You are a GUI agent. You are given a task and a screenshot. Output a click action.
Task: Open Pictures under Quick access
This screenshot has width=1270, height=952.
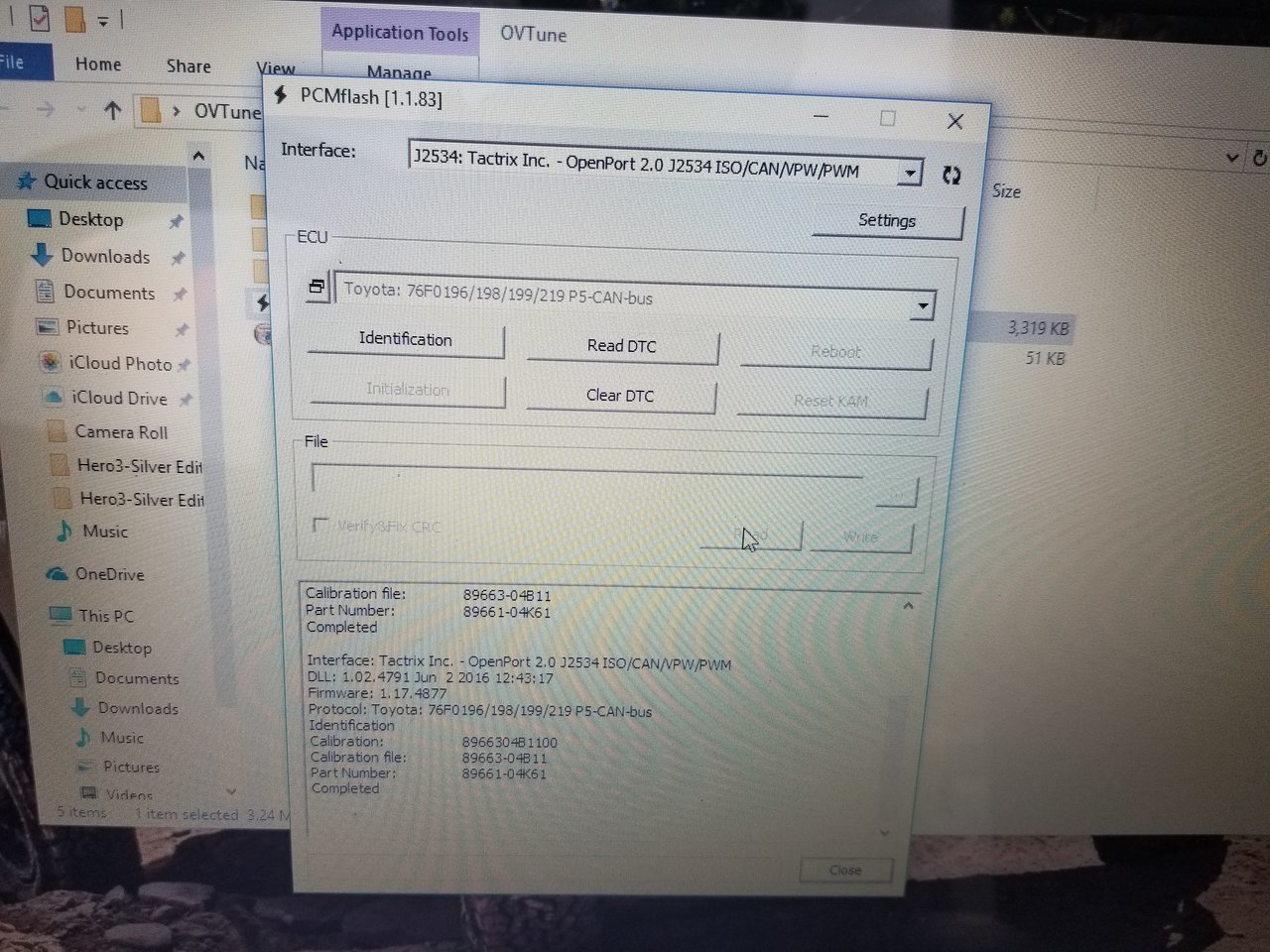coord(97,327)
